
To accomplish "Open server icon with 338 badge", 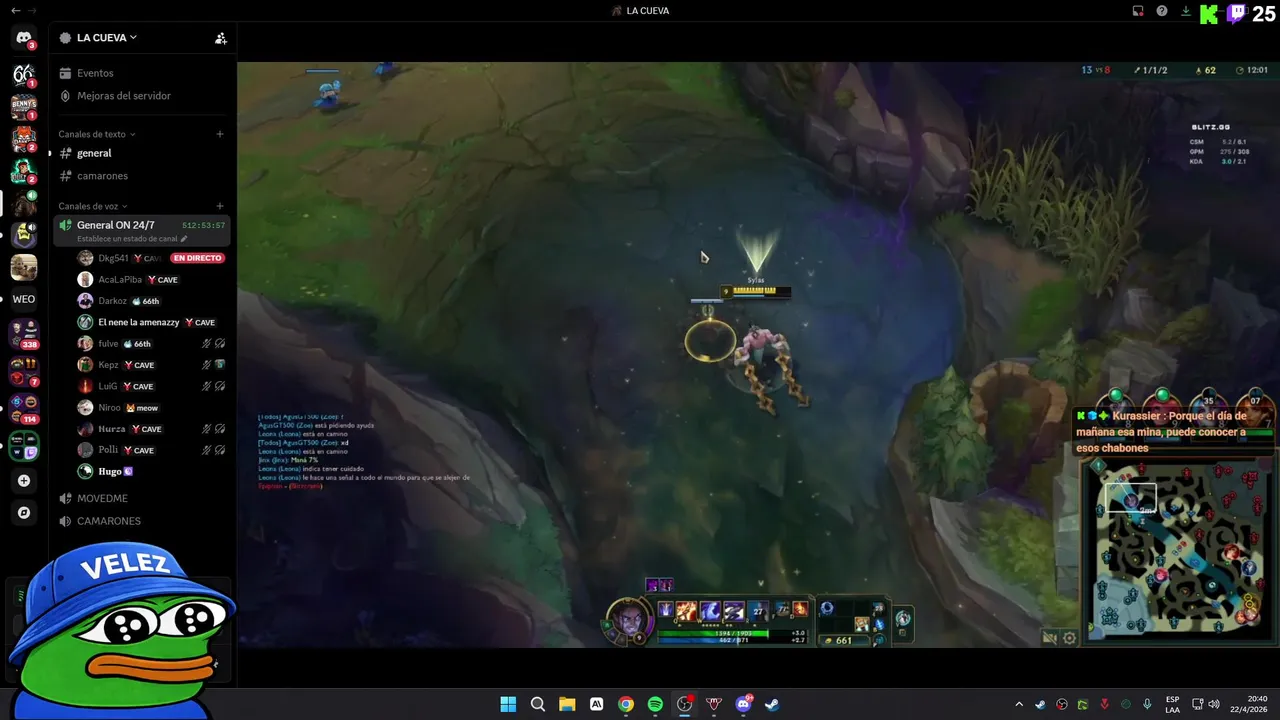I will pyautogui.click(x=24, y=333).
